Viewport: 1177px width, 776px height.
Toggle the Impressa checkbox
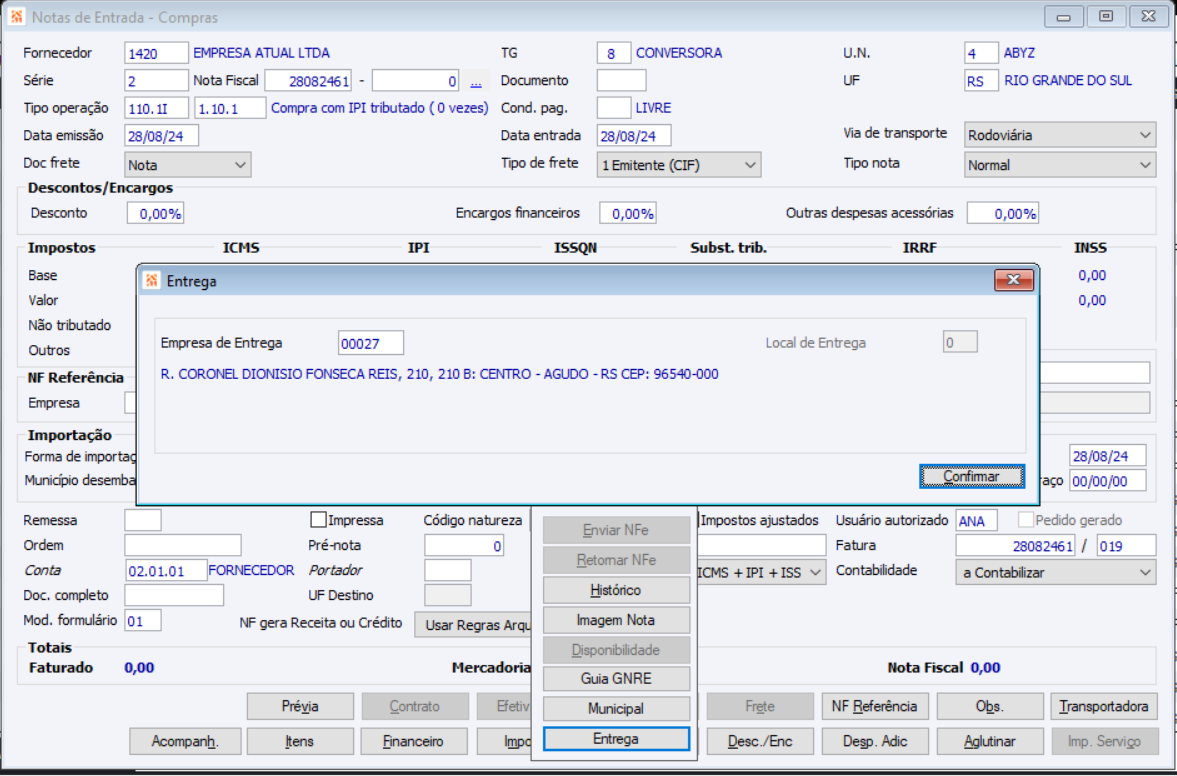[318, 519]
